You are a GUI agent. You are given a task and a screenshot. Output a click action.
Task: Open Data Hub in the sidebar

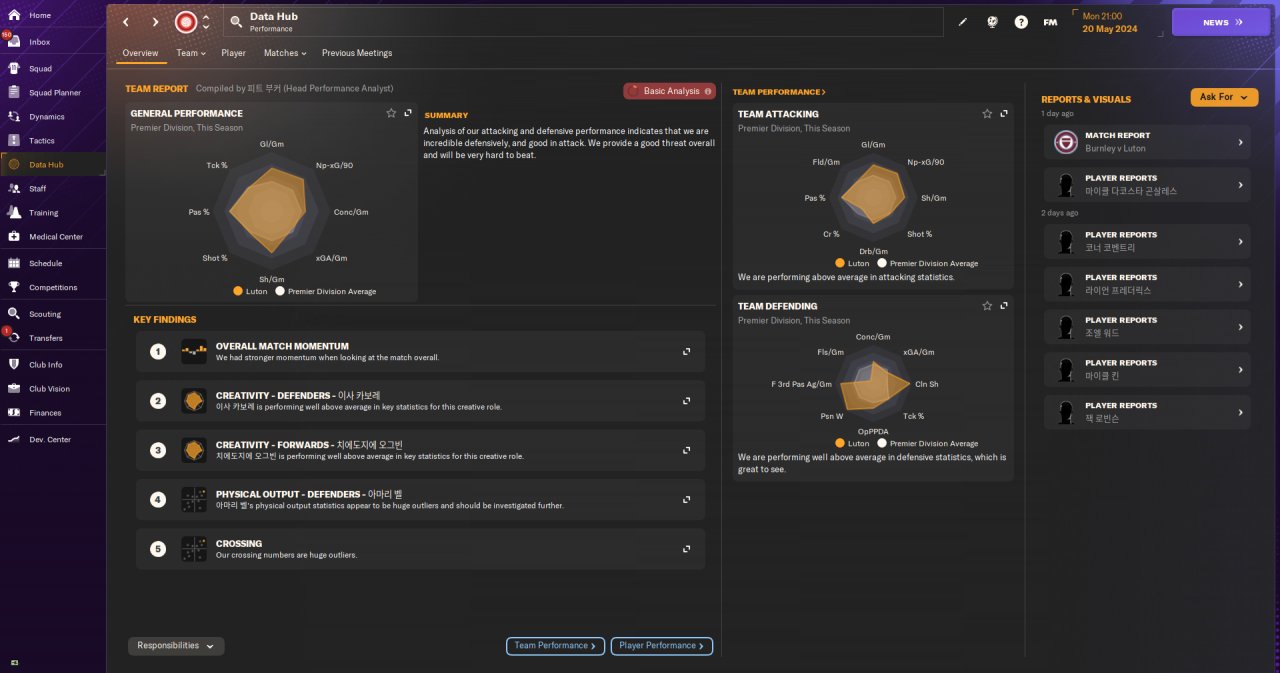click(x=53, y=164)
